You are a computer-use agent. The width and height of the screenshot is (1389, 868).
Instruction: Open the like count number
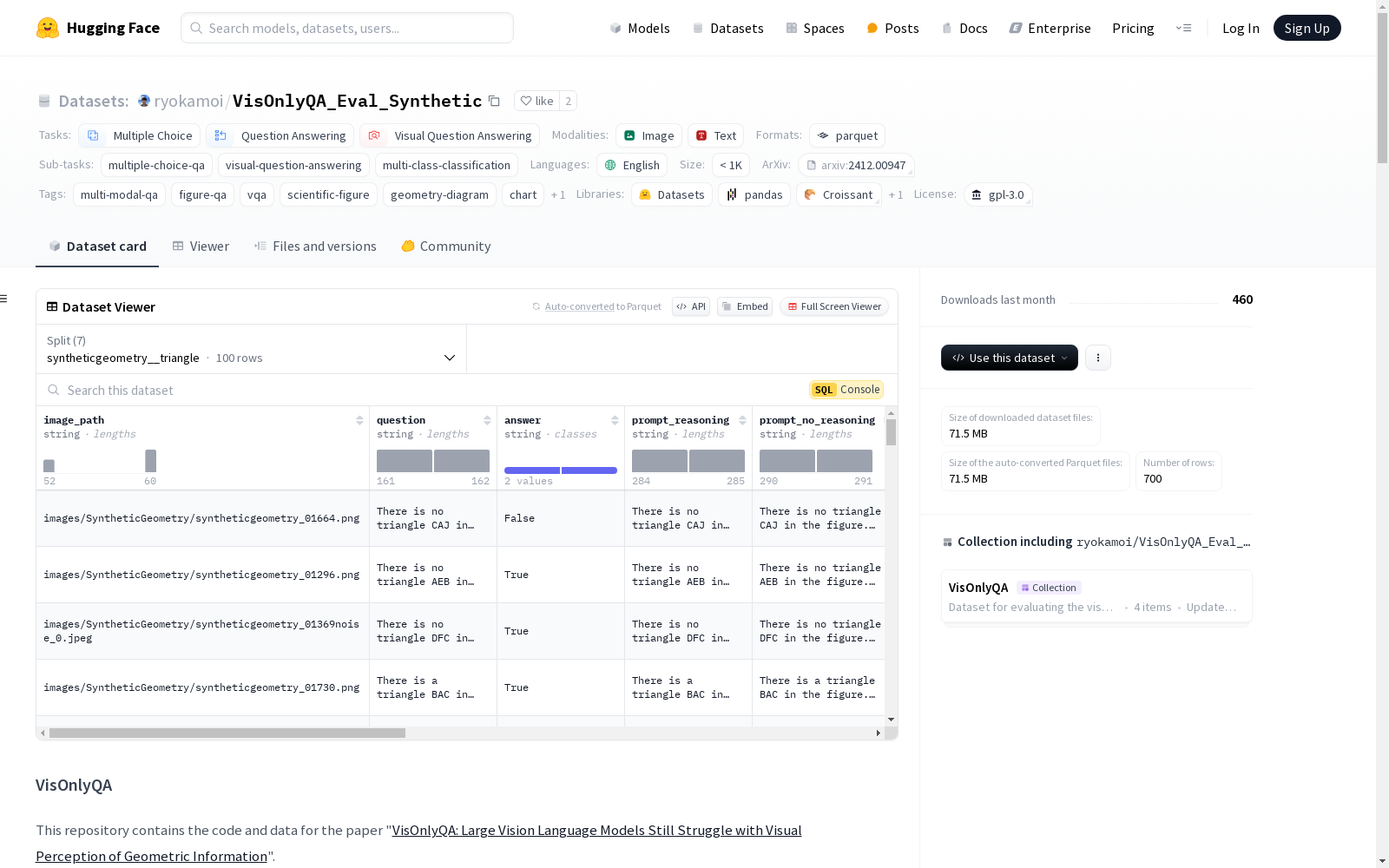[x=569, y=101]
